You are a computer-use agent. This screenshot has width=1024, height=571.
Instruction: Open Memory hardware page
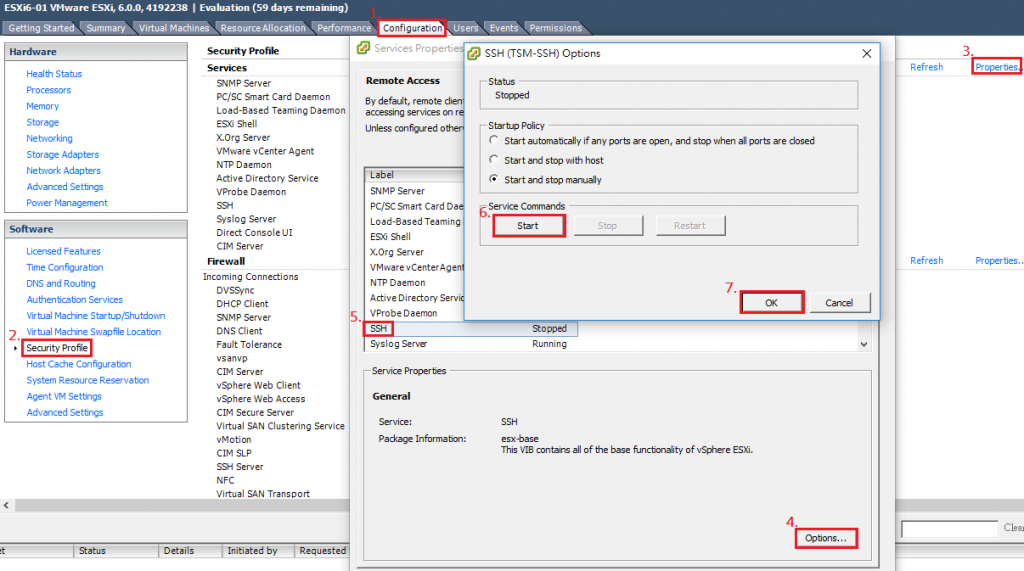coord(42,106)
